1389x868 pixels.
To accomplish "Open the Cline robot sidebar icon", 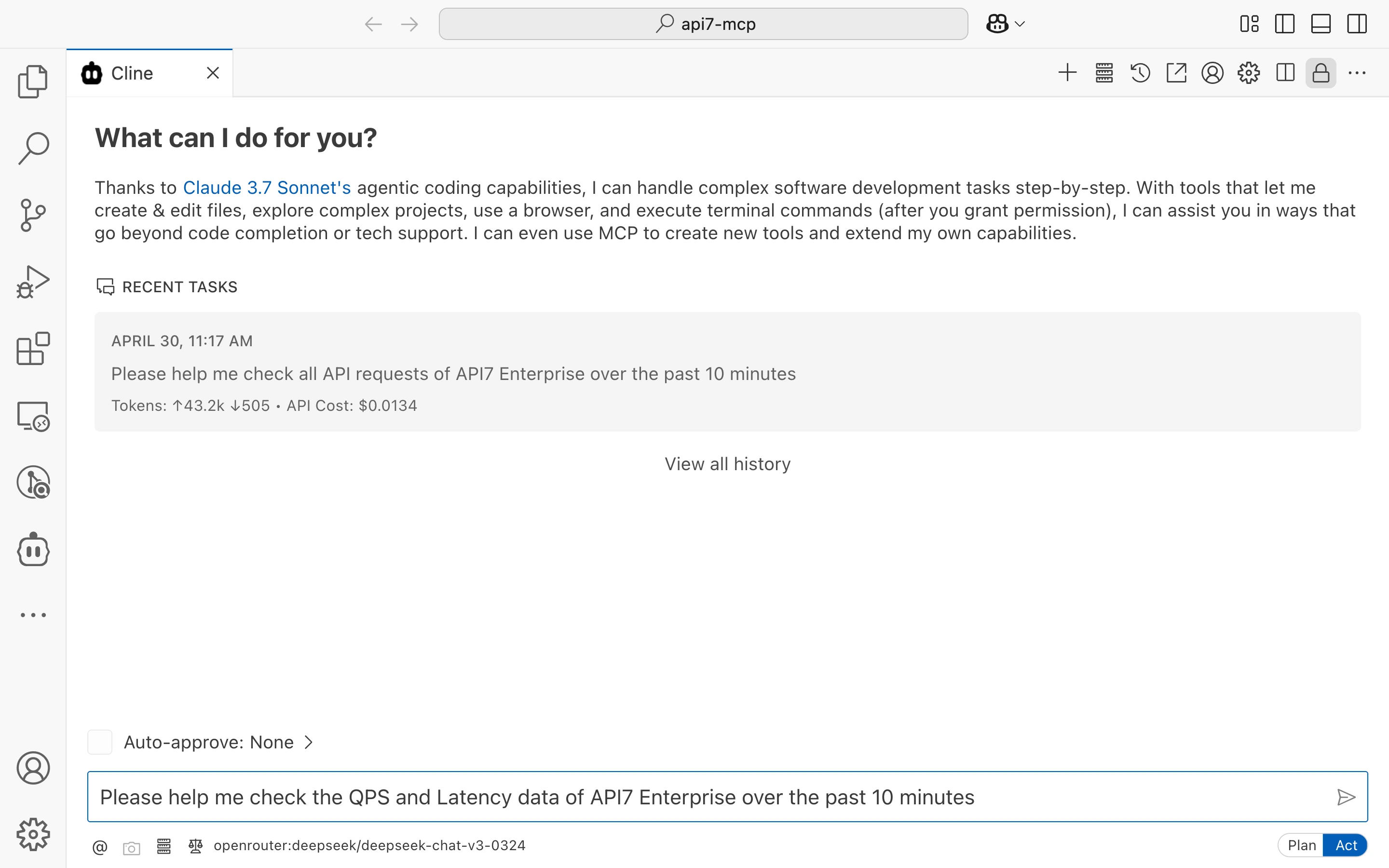I will point(33,549).
